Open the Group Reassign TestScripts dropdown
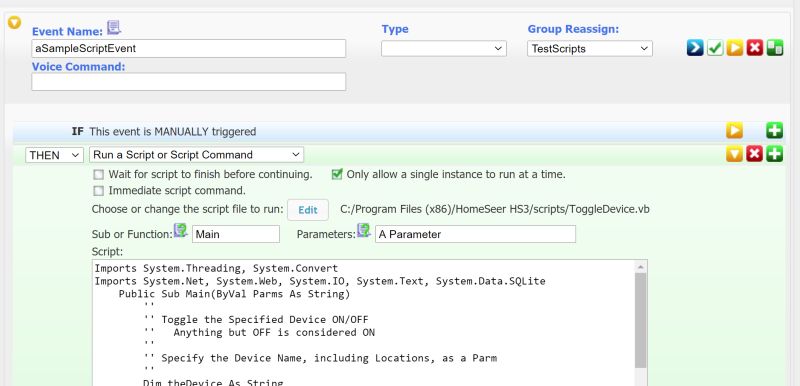The height and width of the screenshot is (386, 800). (590, 48)
